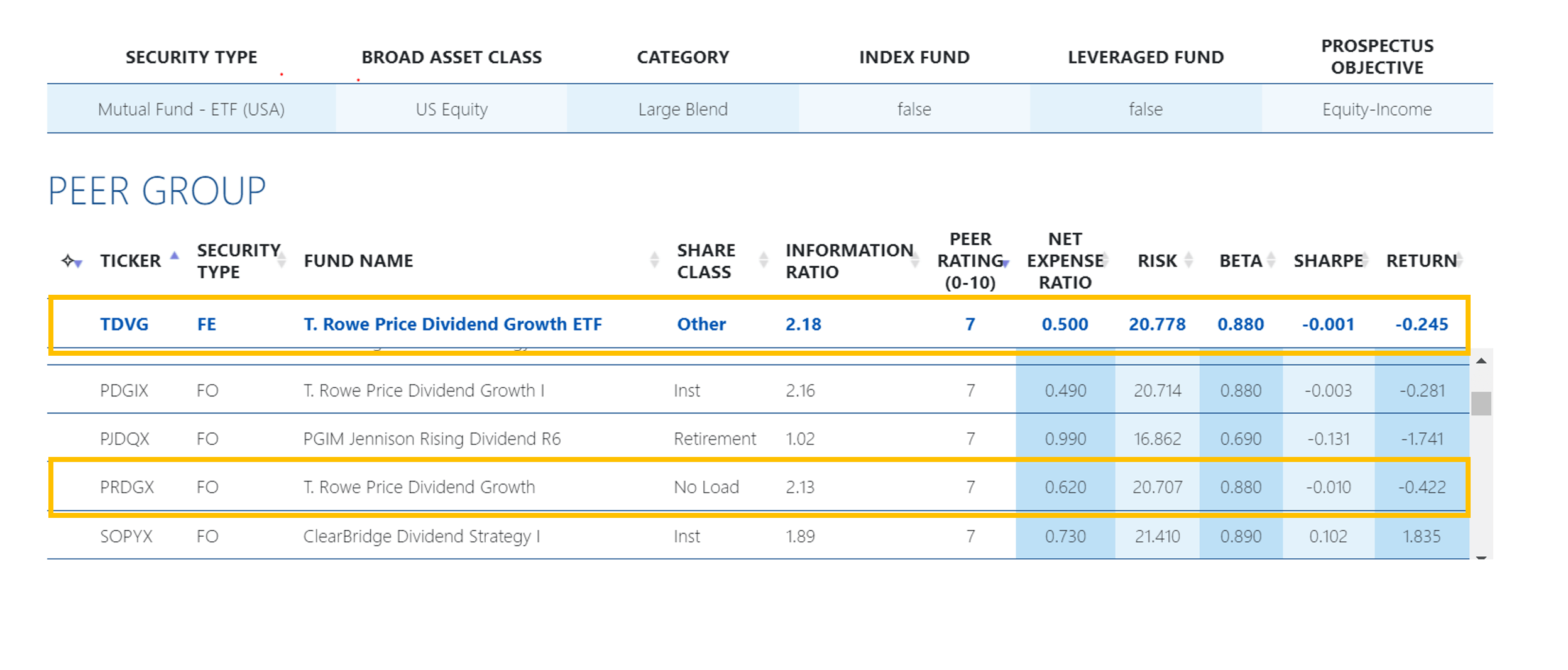Select the PRDGX ticker cell
The width and height of the screenshot is (1568, 670).
127,487
